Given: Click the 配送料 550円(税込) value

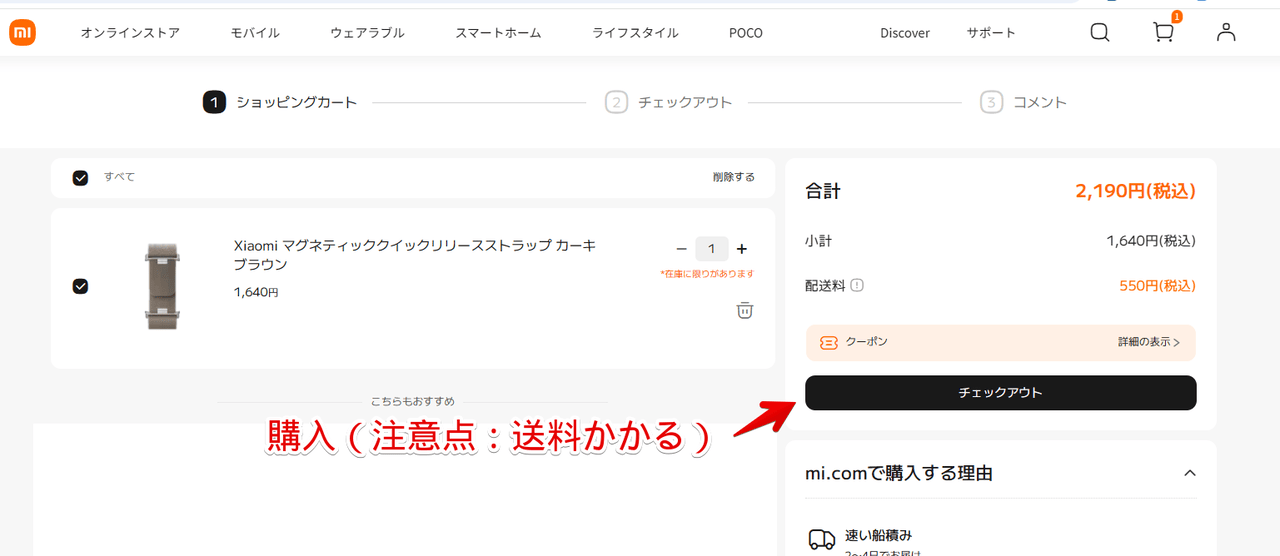Looking at the screenshot, I should pyautogui.click(x=1157, y=286).
